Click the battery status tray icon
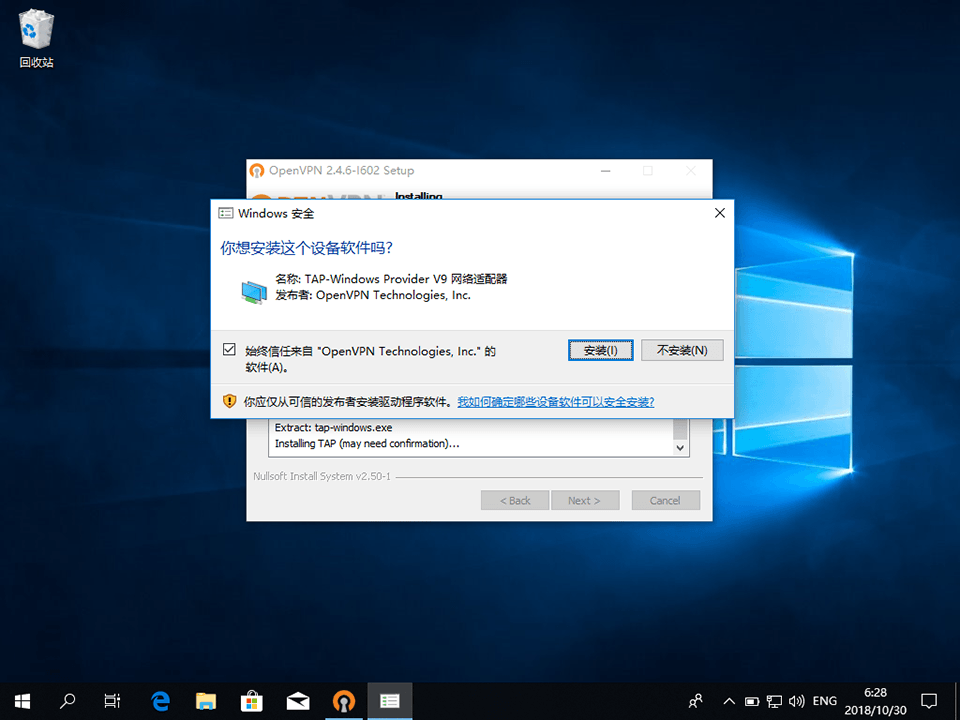The image size is (960, 720). 752,701
